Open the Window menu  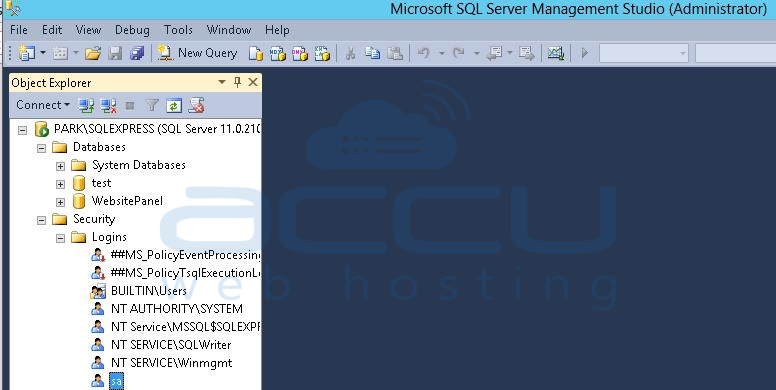coord(229,30)
